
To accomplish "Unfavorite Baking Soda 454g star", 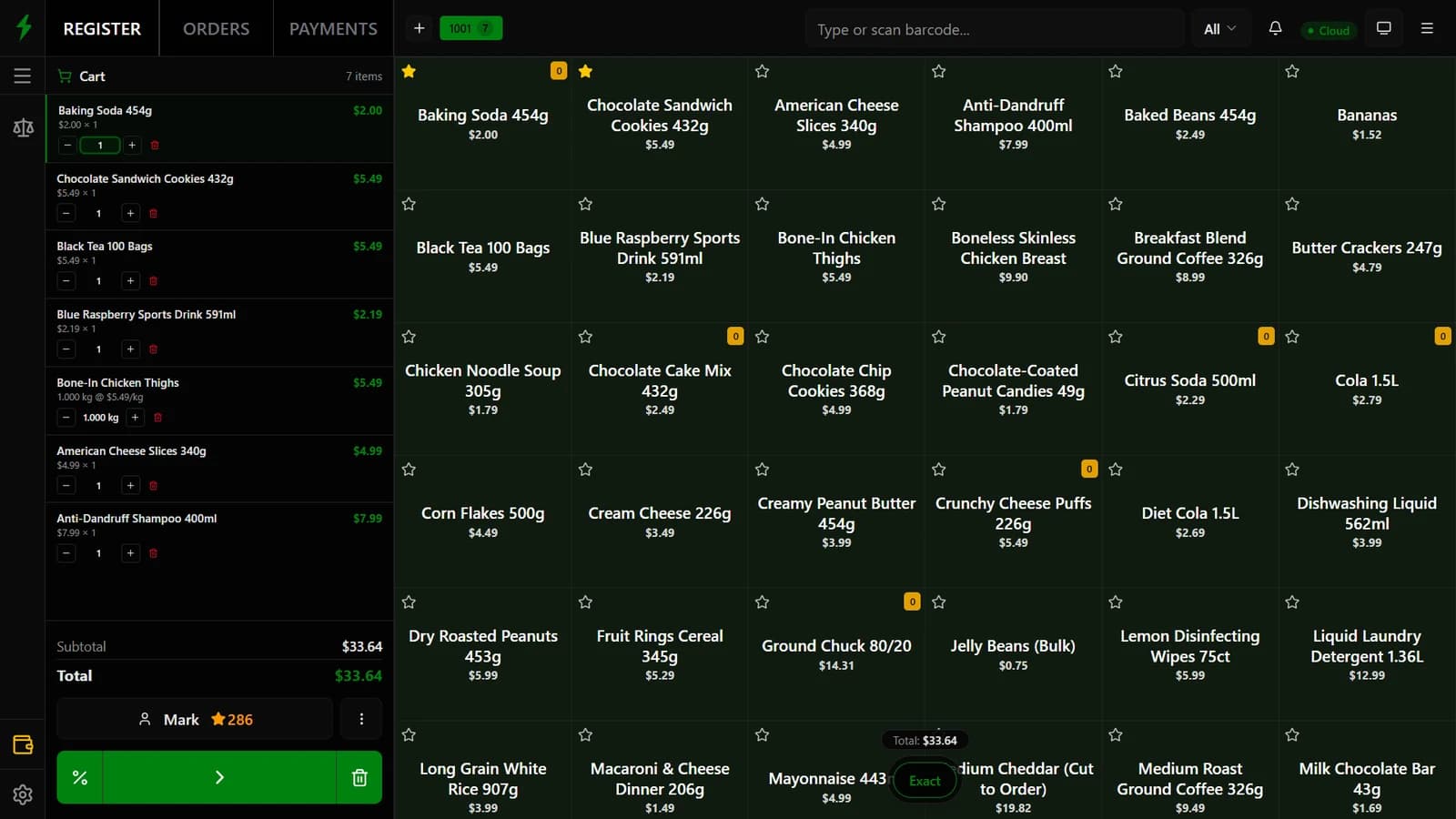I will [409, 71].
